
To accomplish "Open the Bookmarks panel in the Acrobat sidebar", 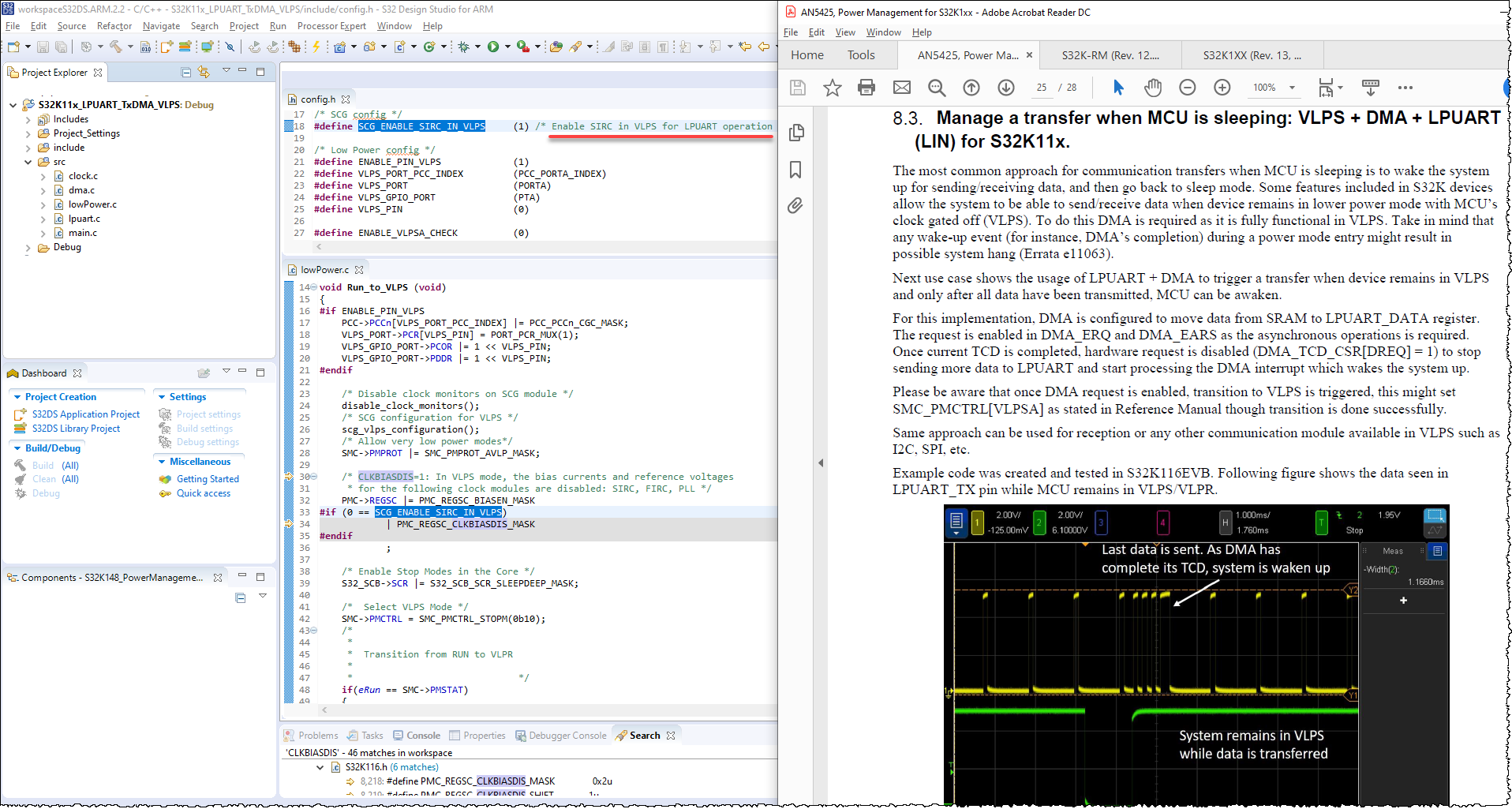I will (x=795, y=170).
